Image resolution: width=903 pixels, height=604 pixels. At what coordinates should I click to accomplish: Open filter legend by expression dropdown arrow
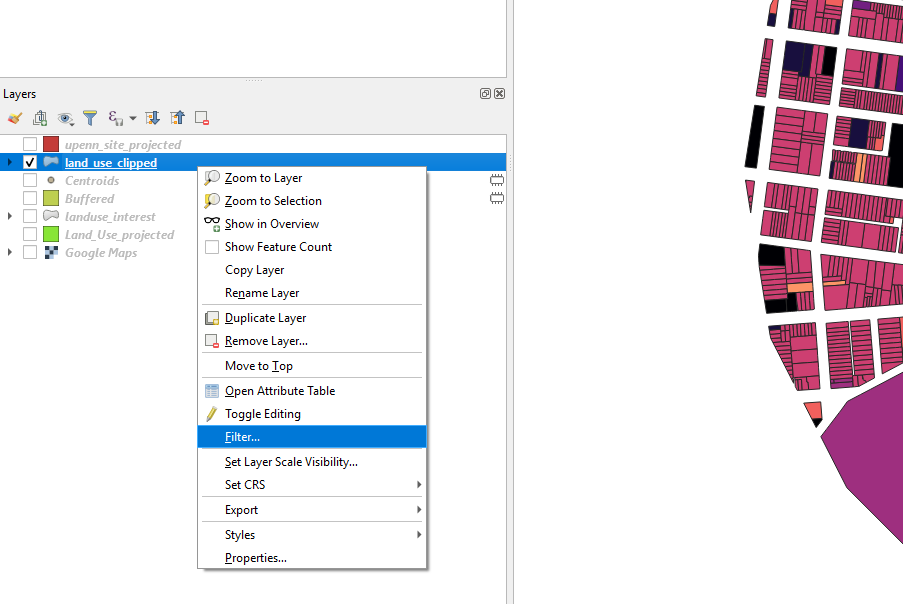132,119
